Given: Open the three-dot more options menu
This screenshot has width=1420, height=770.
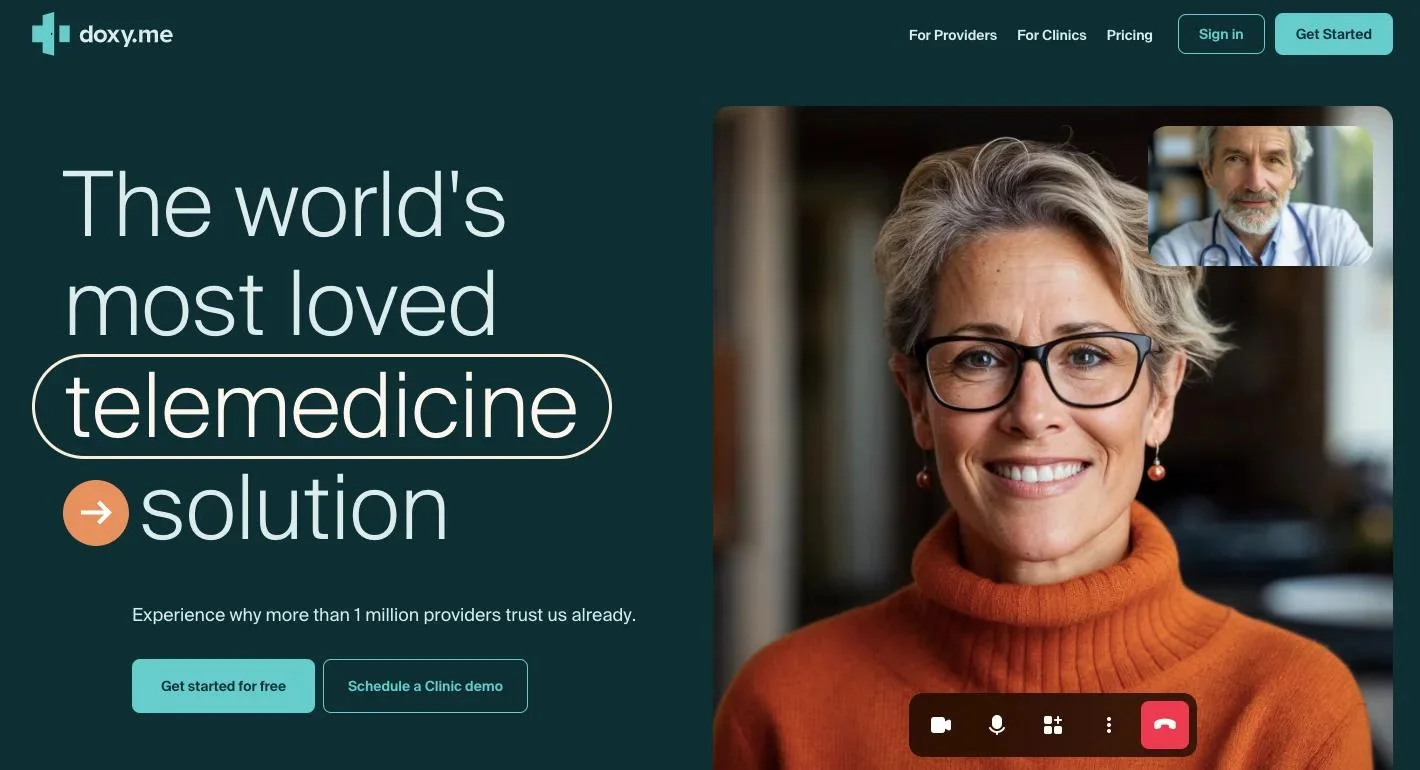Looking at the screenshot, I should [1109, 725].
